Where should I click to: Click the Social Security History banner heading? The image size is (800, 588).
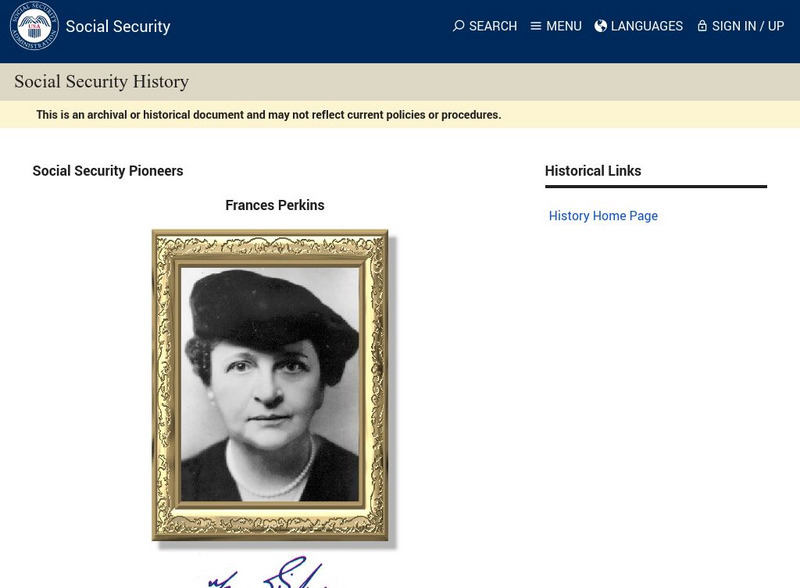click(101, 82)
